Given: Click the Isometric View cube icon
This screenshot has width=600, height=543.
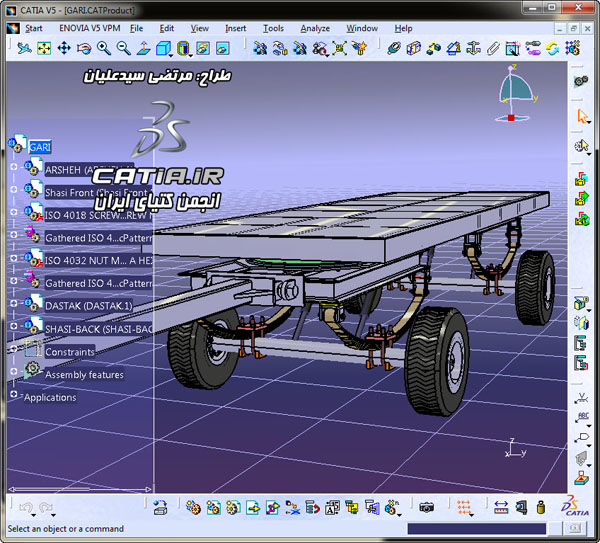Looking at the screenshot, I should (163, 49).
